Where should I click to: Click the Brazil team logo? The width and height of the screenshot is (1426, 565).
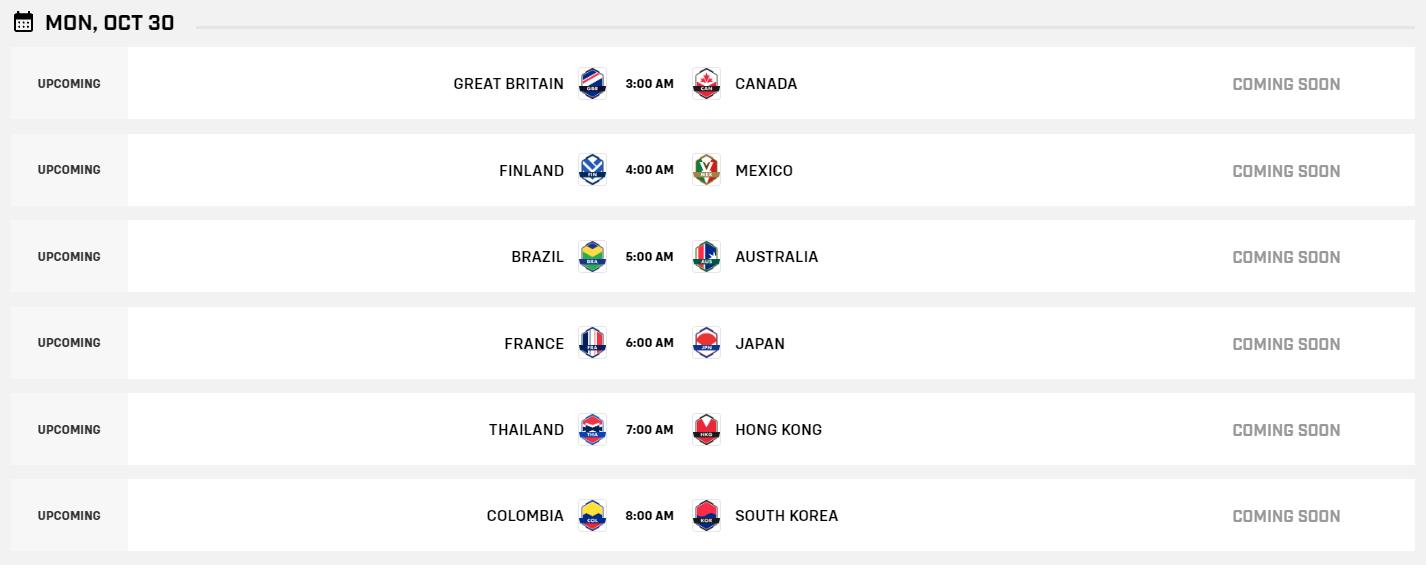coord(592,256)
